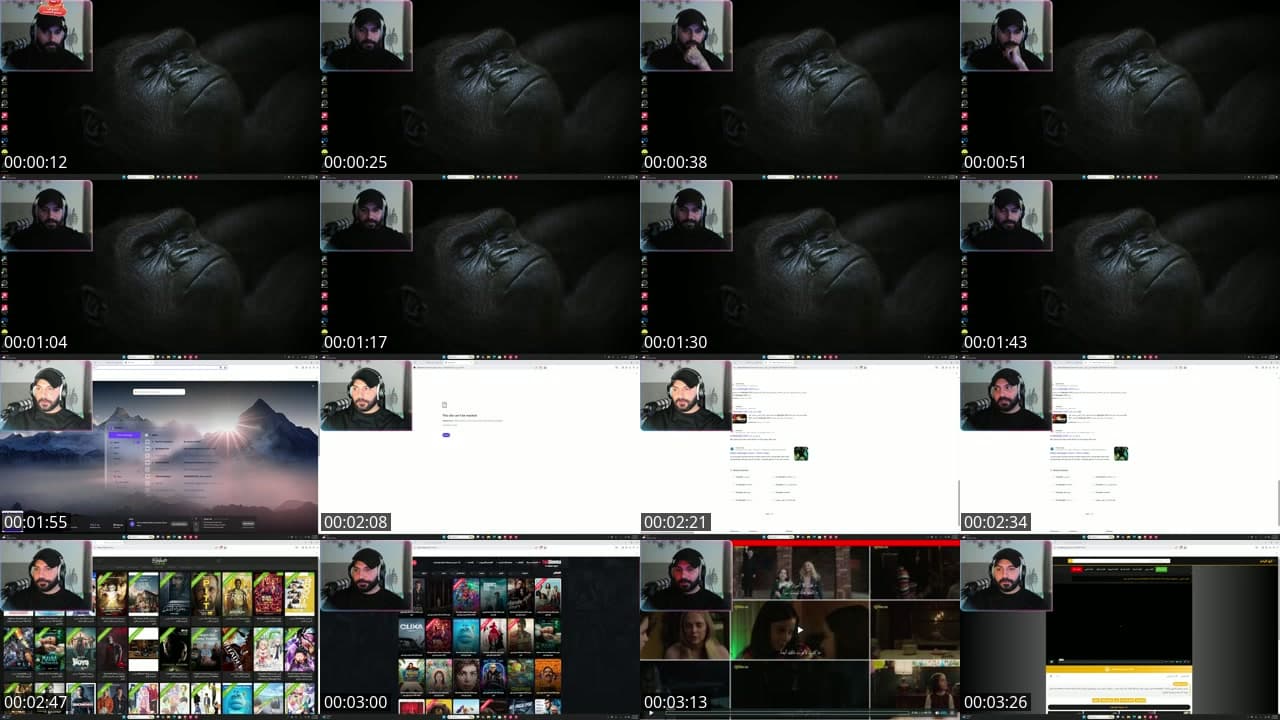The height and width of the screenshot is (720, 1280).
Task: Choose the frame stamped 00:01:30
Action: [800, 270]
